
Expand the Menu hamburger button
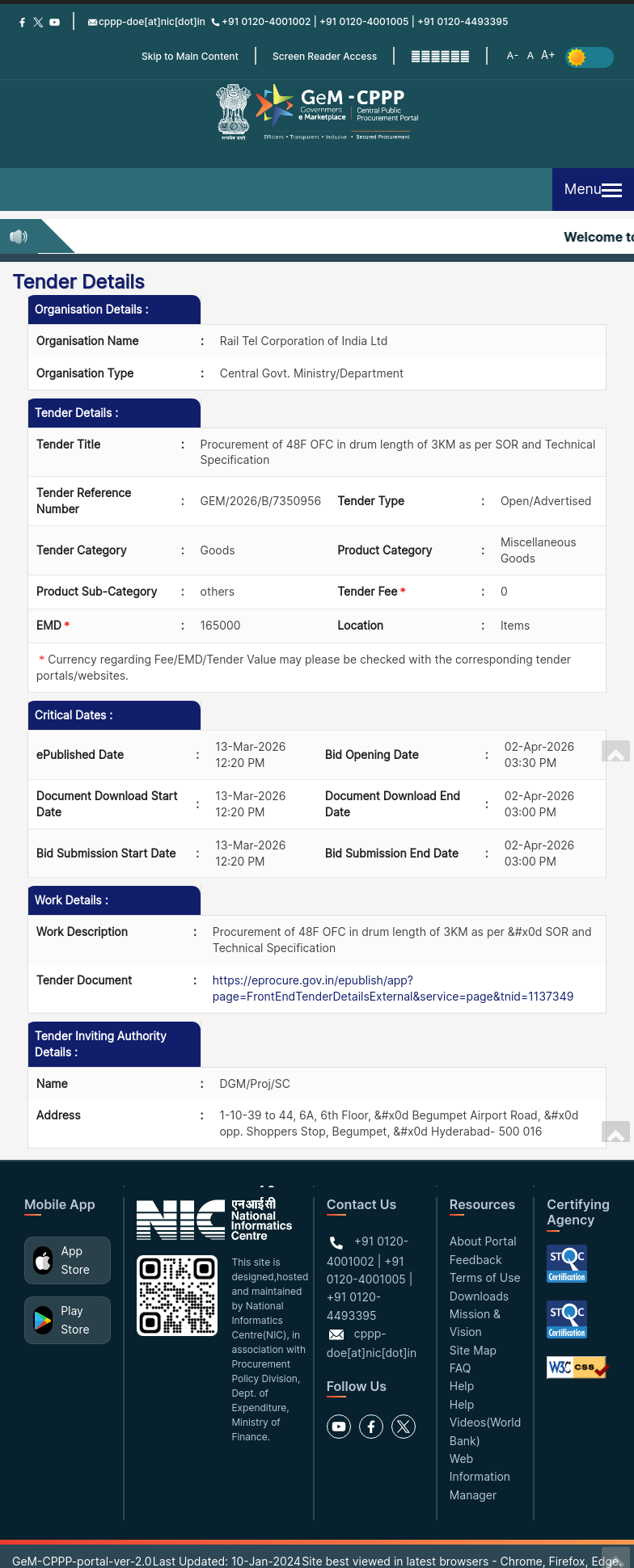(593, 189)
